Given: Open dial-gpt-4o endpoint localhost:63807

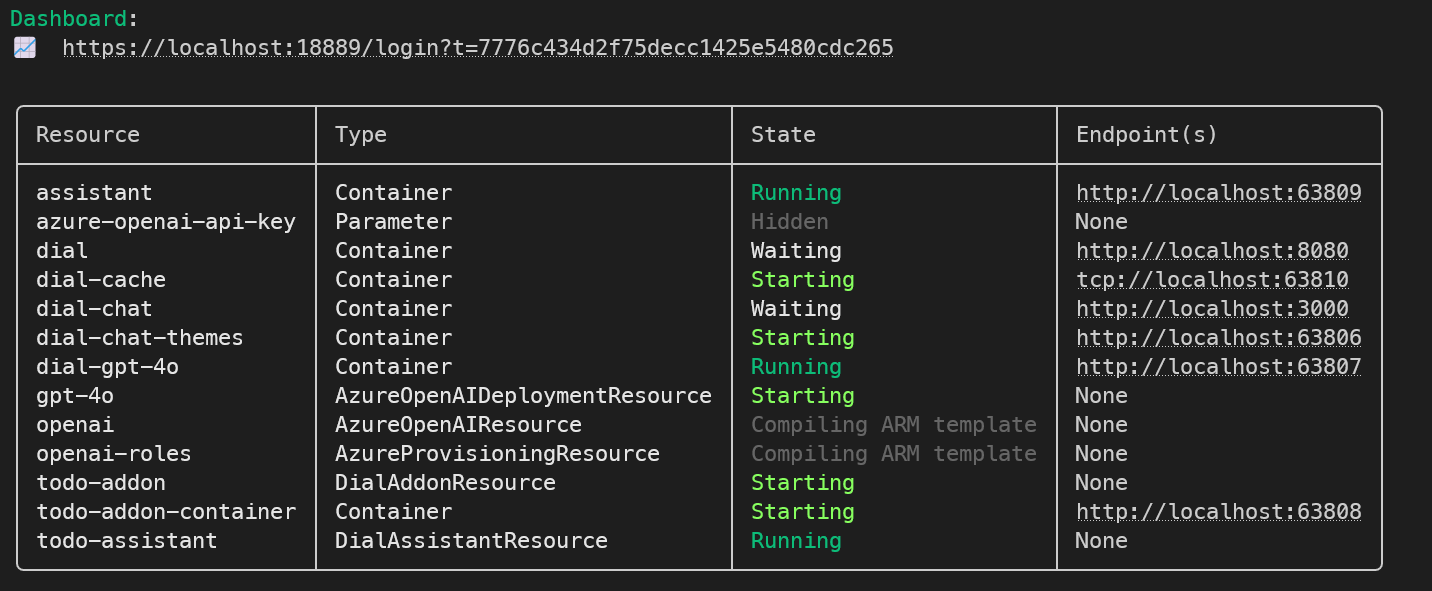Looking at the screenshot, I should (x=1219, y=366).
